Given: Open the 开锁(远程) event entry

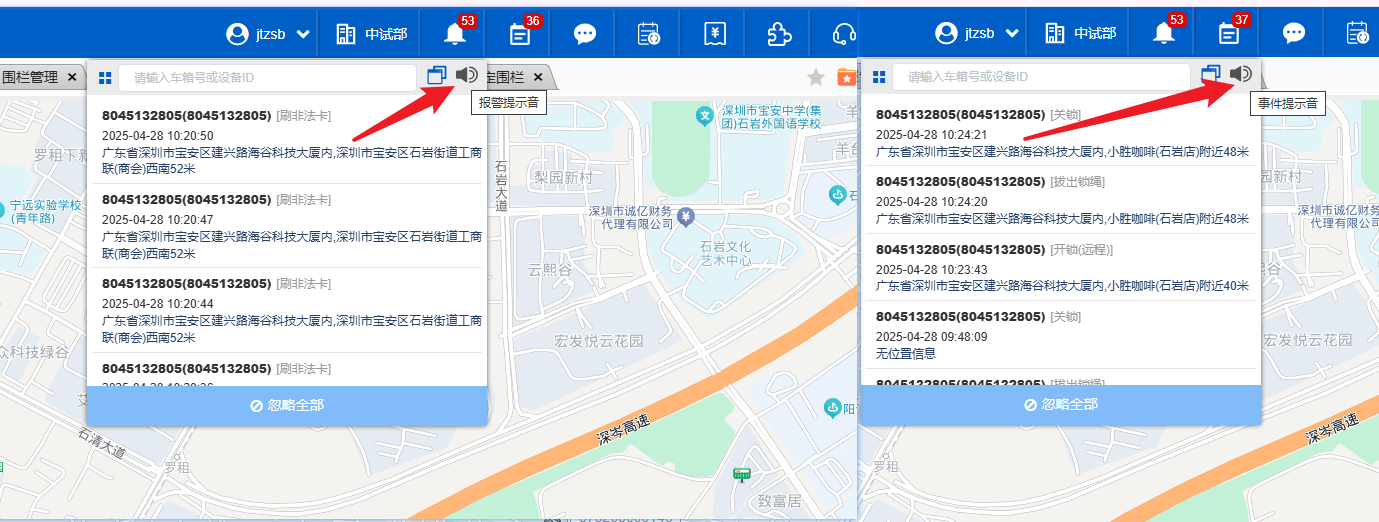Looking at the screenshot, I should click(1060, 267).
